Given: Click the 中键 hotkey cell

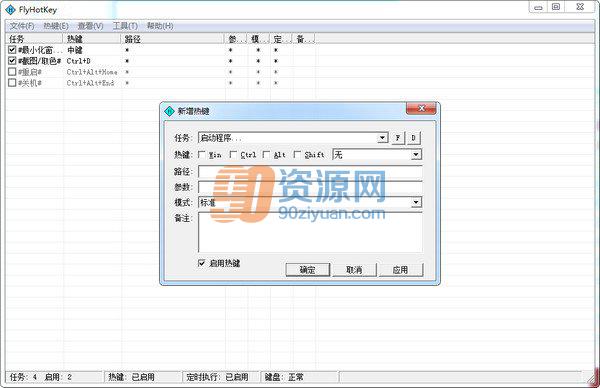Looking at the screenshot, I should point(75,50).
